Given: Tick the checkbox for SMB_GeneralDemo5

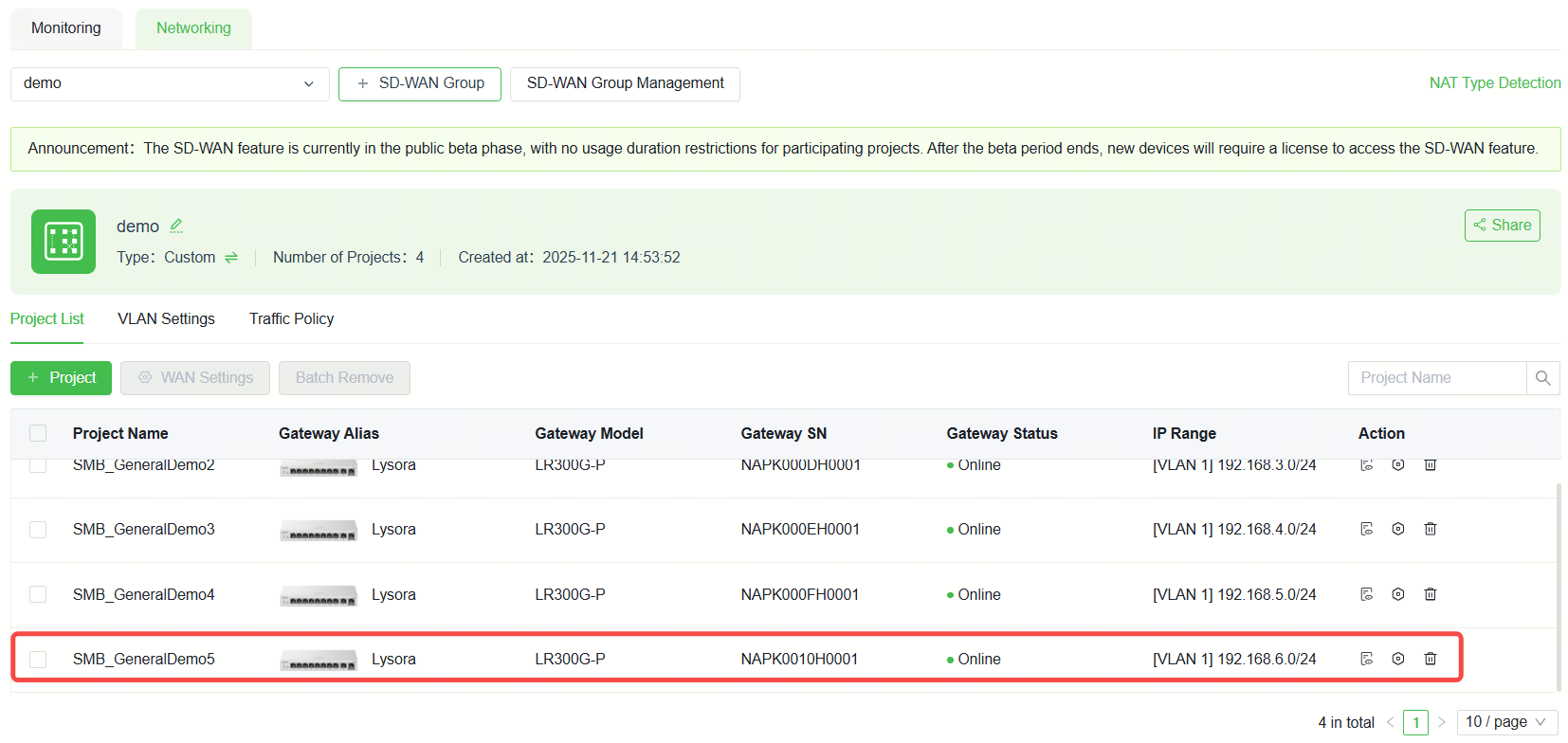Looking at the screenshot, I should (x=38, y=659).
